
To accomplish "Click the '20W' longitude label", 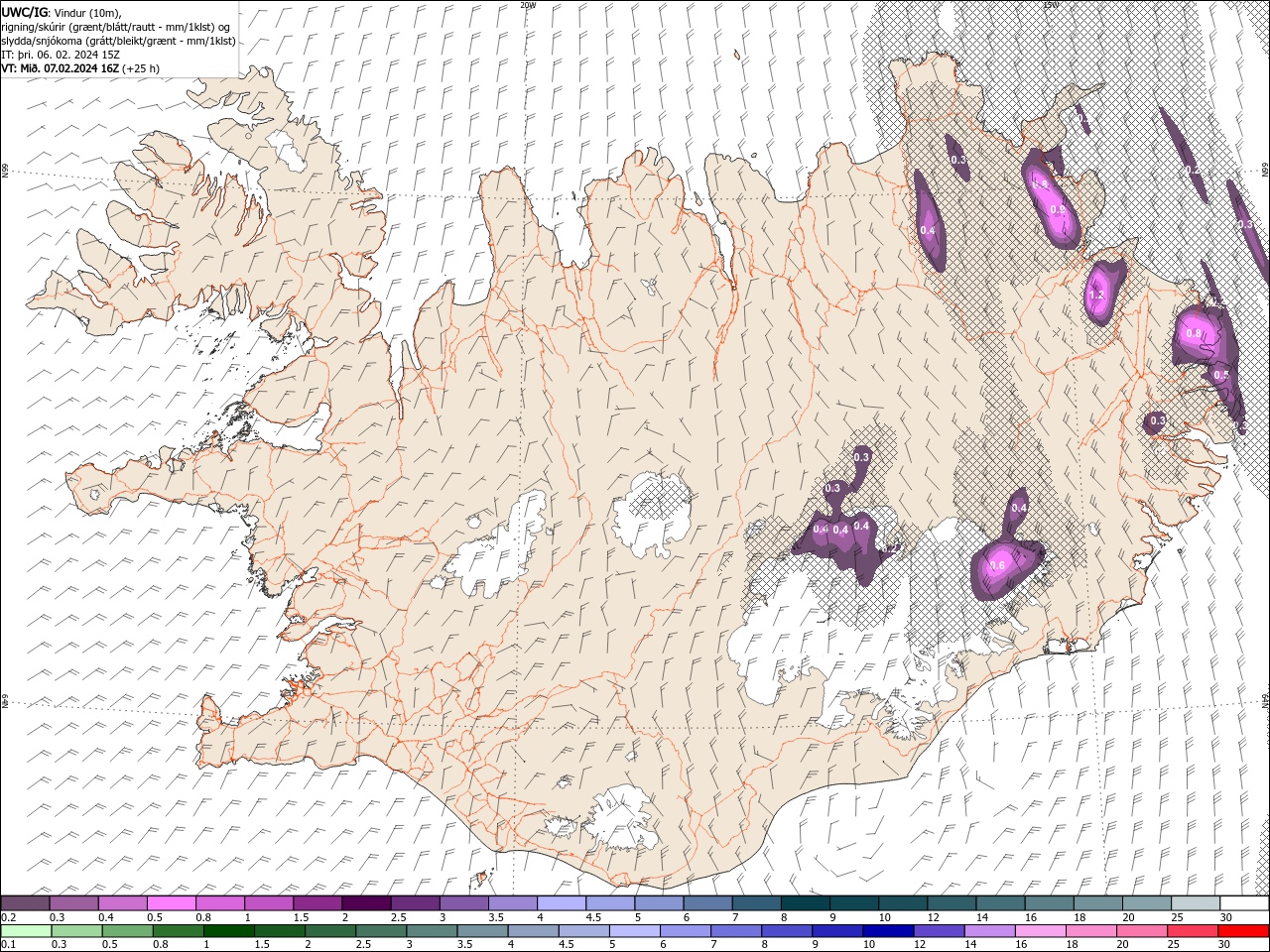I will click(528, 5).
